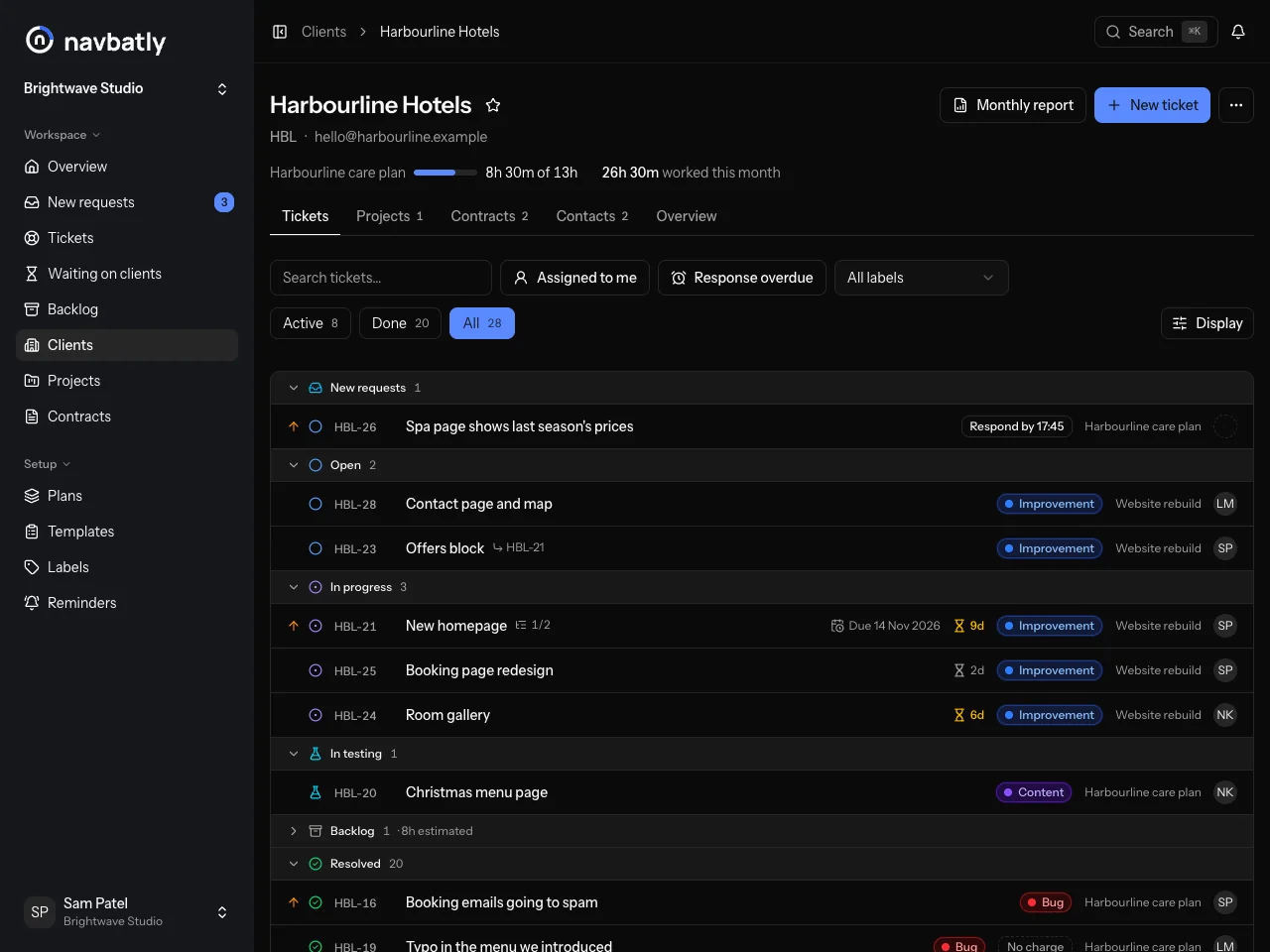Open Brightwave Studio workspace switcher
This screenshot has height=952, width=1270.
pyautogui.click(x=127, y=88)
